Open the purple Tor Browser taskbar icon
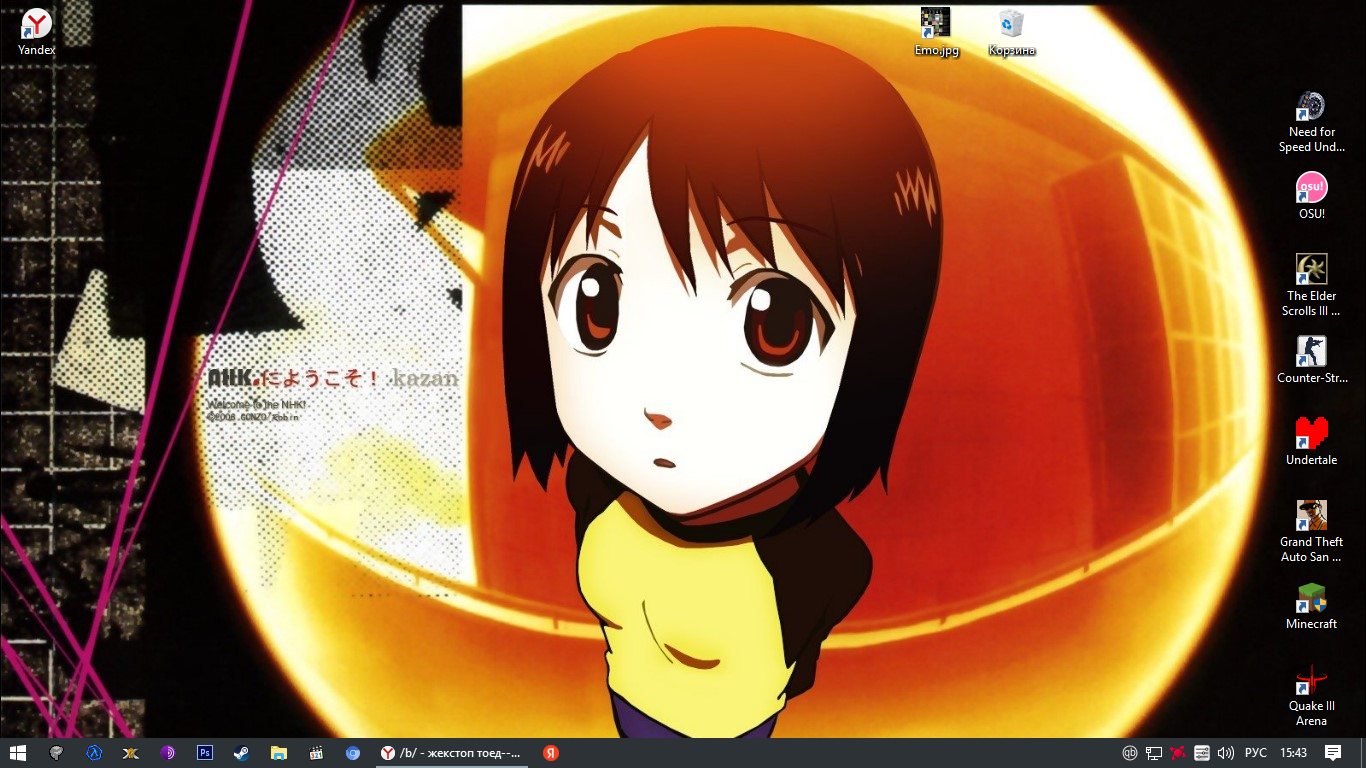 coord(168,753)
